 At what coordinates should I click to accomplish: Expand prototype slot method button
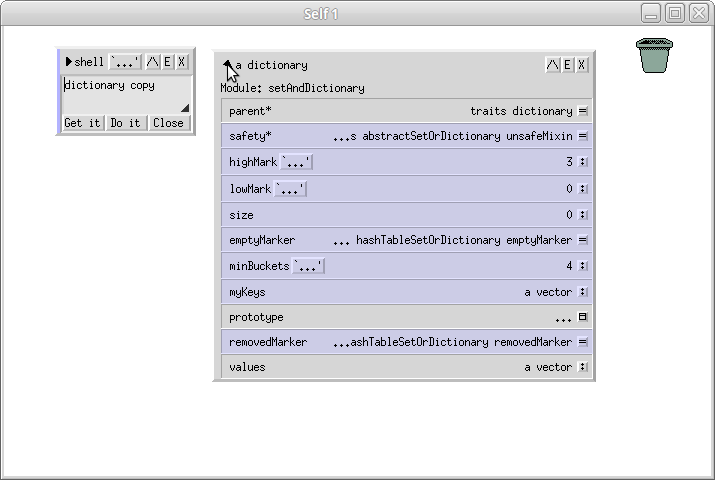click(583, 317)
